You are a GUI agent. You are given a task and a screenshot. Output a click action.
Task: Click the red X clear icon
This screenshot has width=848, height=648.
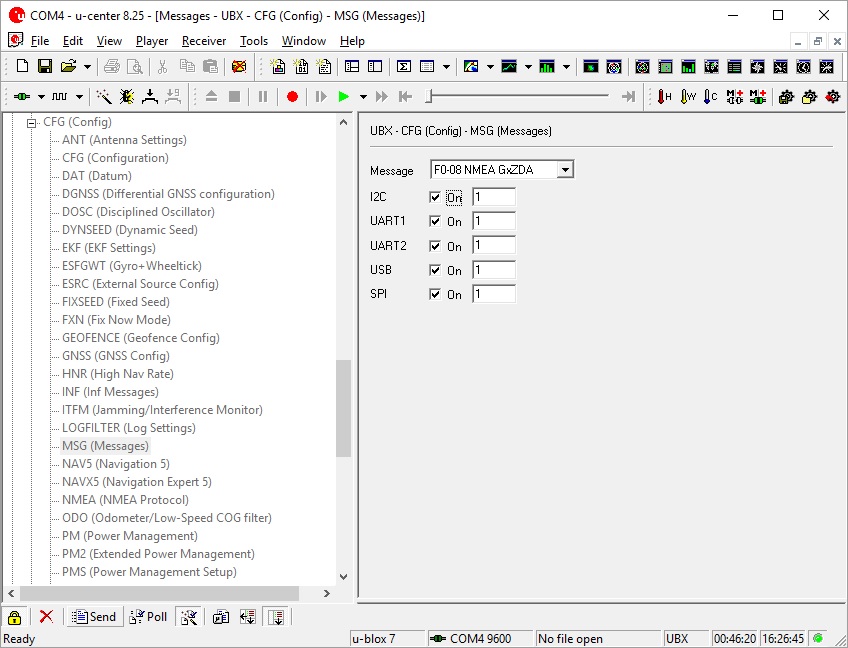[47, 617]
